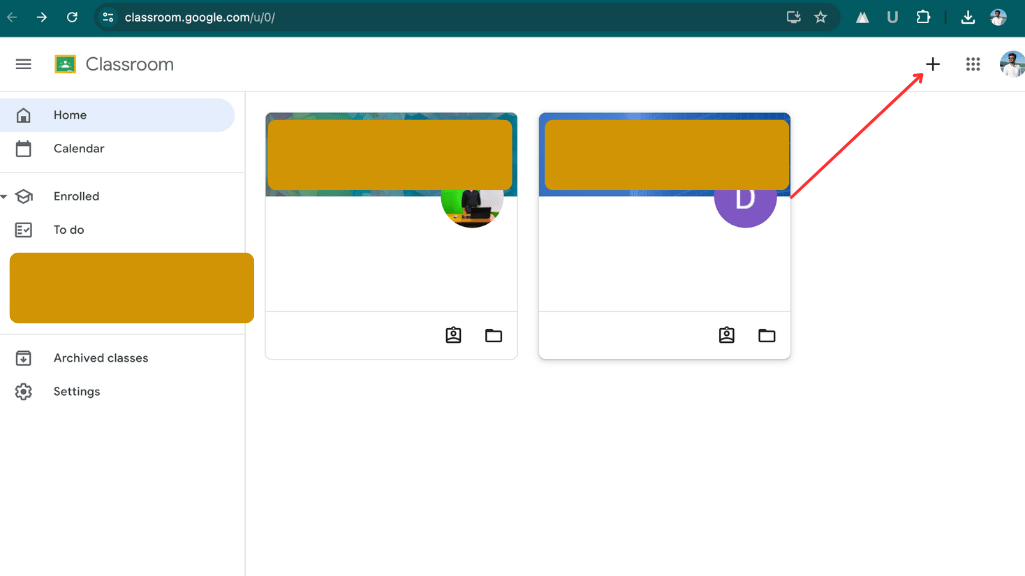Viewport: 1025px width, 576px height.
Task: Click the purple D teacher avatar
Action: pyautogui.click(x=745, y=200)
